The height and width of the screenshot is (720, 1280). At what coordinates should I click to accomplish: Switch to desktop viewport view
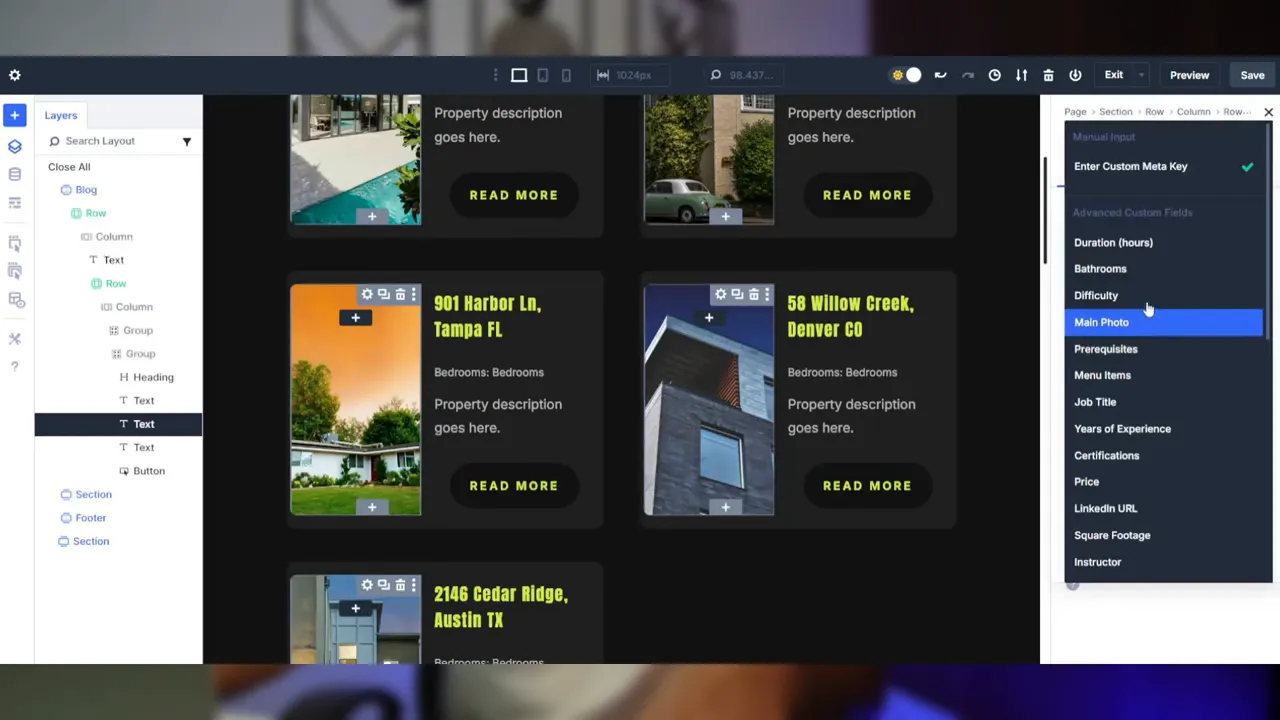518,75
